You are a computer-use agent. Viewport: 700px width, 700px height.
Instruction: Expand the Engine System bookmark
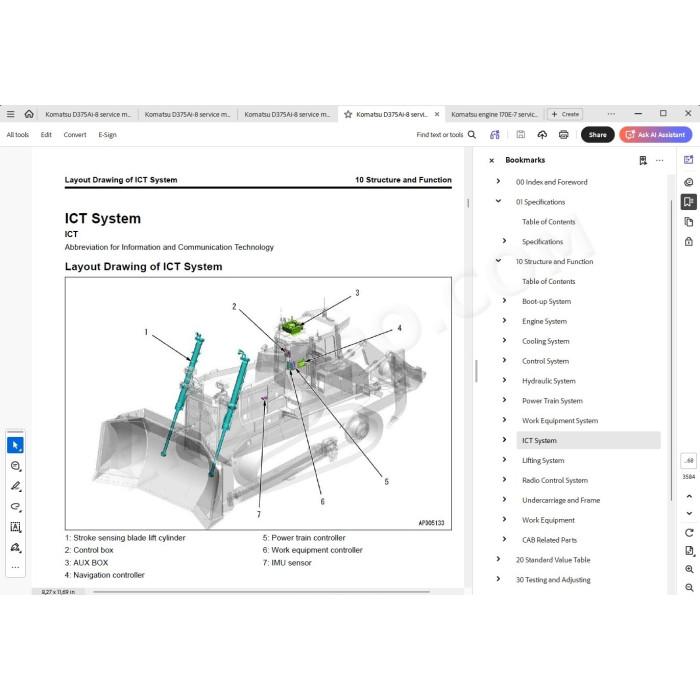pos(504,321)
